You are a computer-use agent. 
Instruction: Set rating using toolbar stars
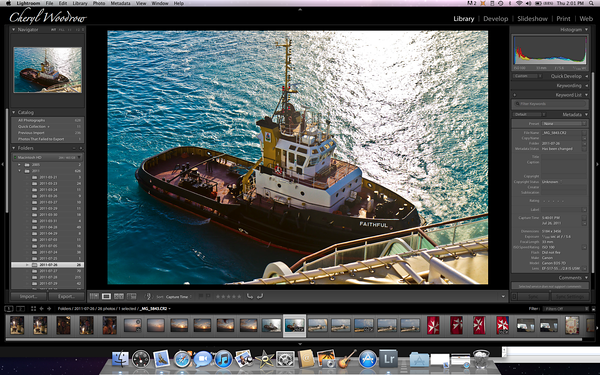tap(228, 296)
